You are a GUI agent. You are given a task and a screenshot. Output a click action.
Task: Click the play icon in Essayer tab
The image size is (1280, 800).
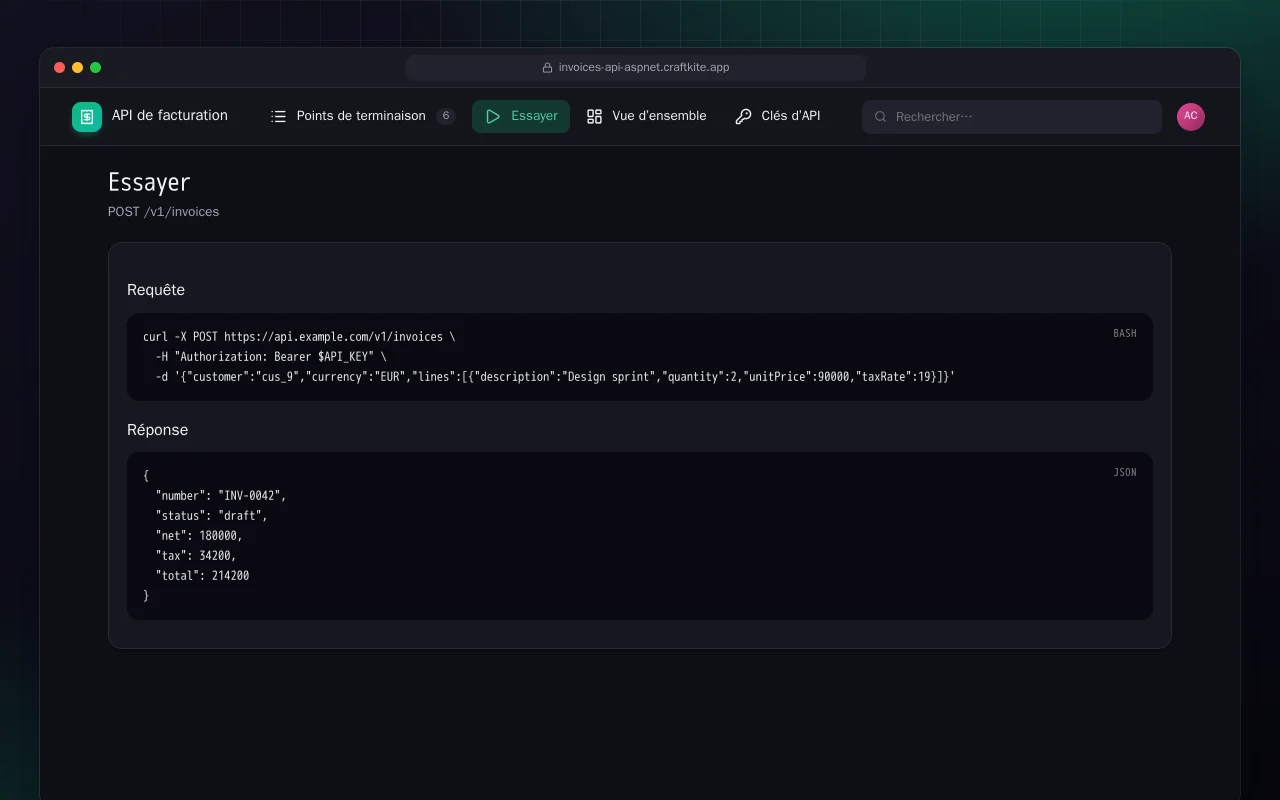coord(492,116)
